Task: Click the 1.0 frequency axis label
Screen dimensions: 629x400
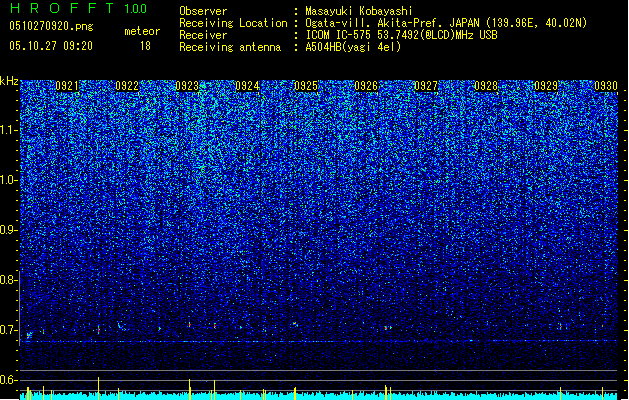Action: (x=8, y=180)
